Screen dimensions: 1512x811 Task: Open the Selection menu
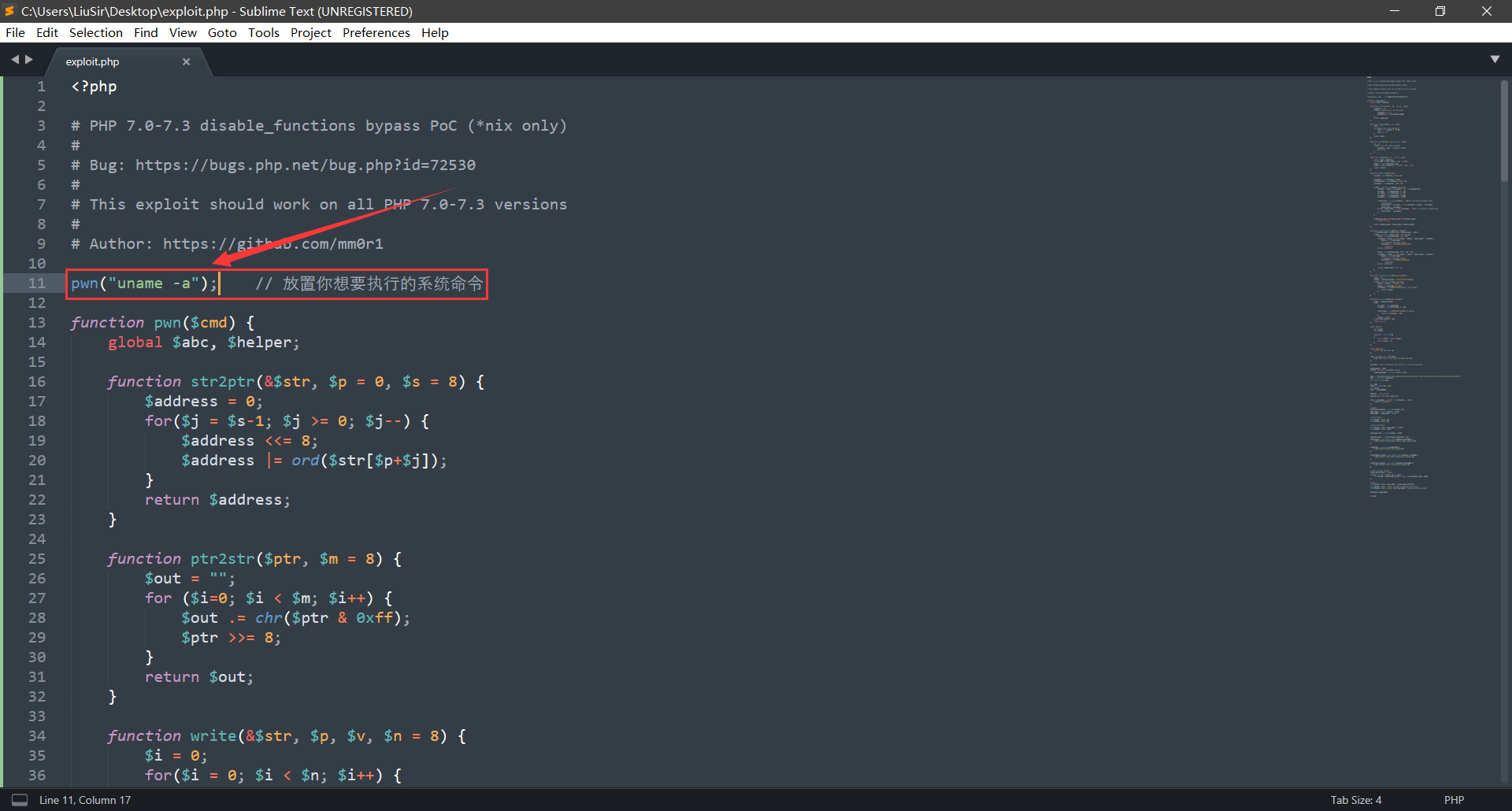(x=96, y=32)
